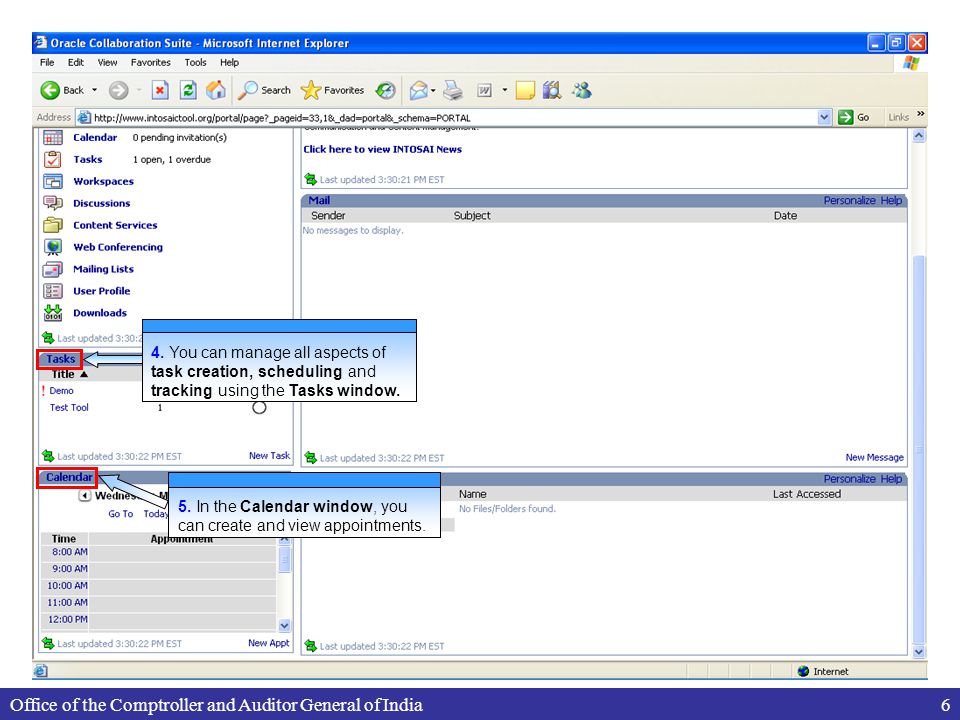This screenshot has height=720, width=960.
Task: Click the page scrollbar down arrow
Action: pos(919,652)
